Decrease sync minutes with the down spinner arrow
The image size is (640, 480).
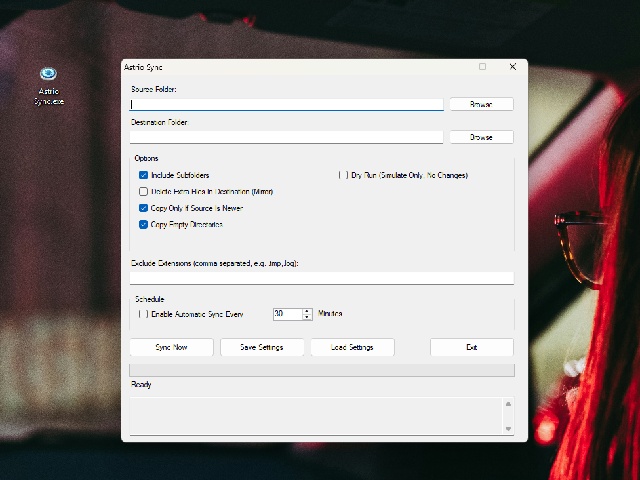pyautogui.click(x=307, y=317)
